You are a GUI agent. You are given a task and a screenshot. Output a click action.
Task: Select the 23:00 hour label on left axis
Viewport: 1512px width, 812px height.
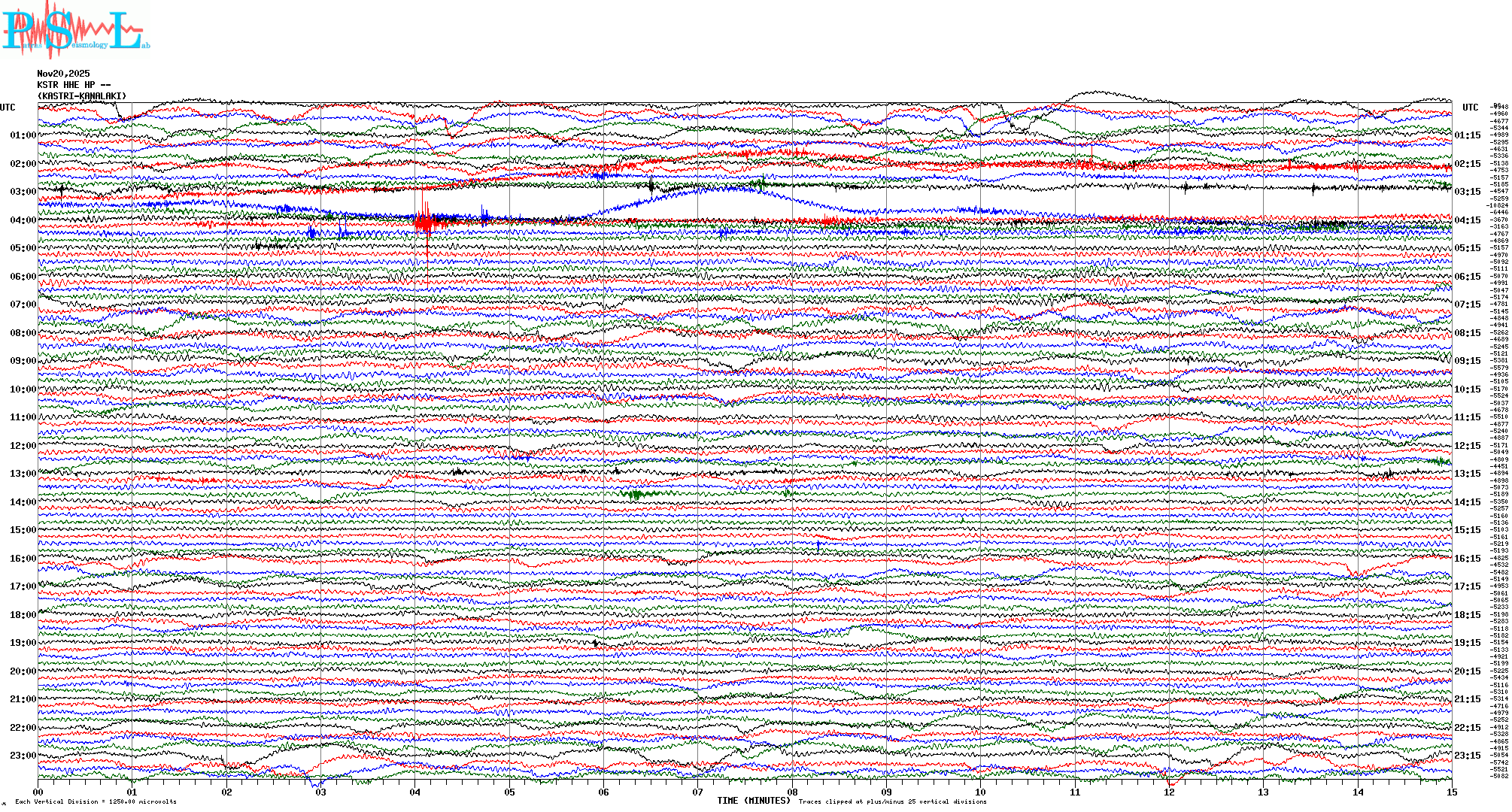23,756
